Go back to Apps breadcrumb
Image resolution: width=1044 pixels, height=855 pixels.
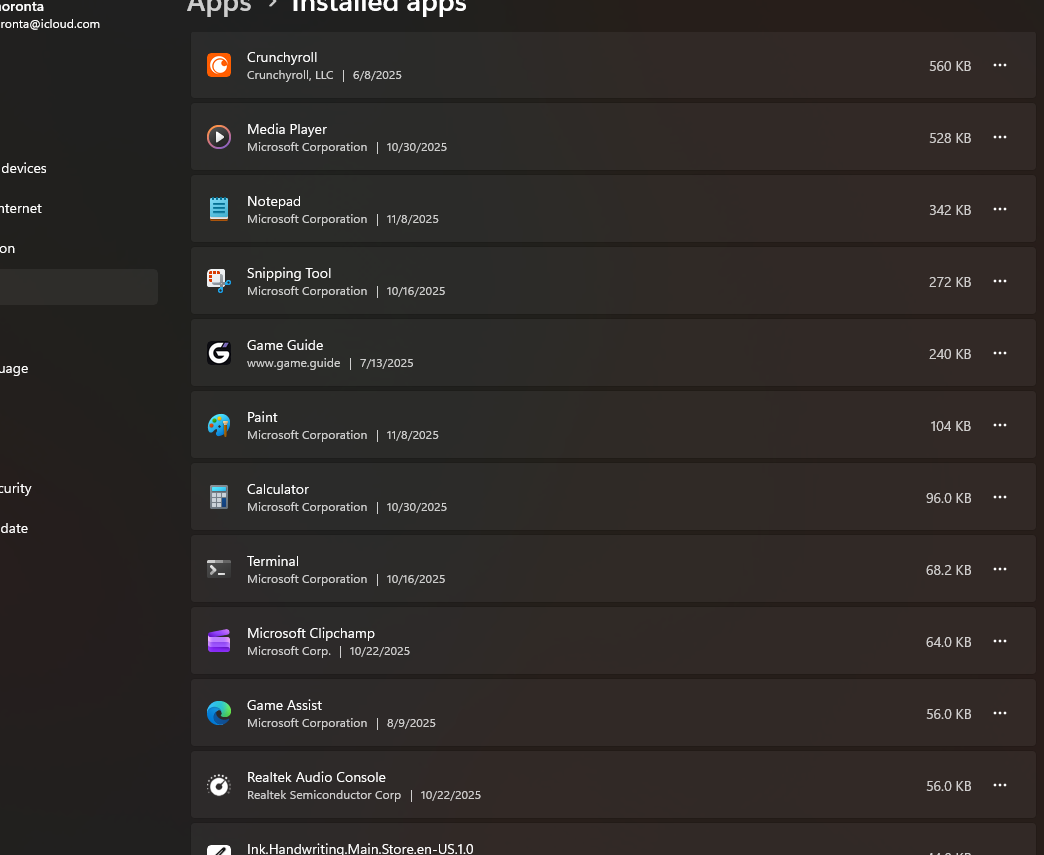click(x=219, y=6)
